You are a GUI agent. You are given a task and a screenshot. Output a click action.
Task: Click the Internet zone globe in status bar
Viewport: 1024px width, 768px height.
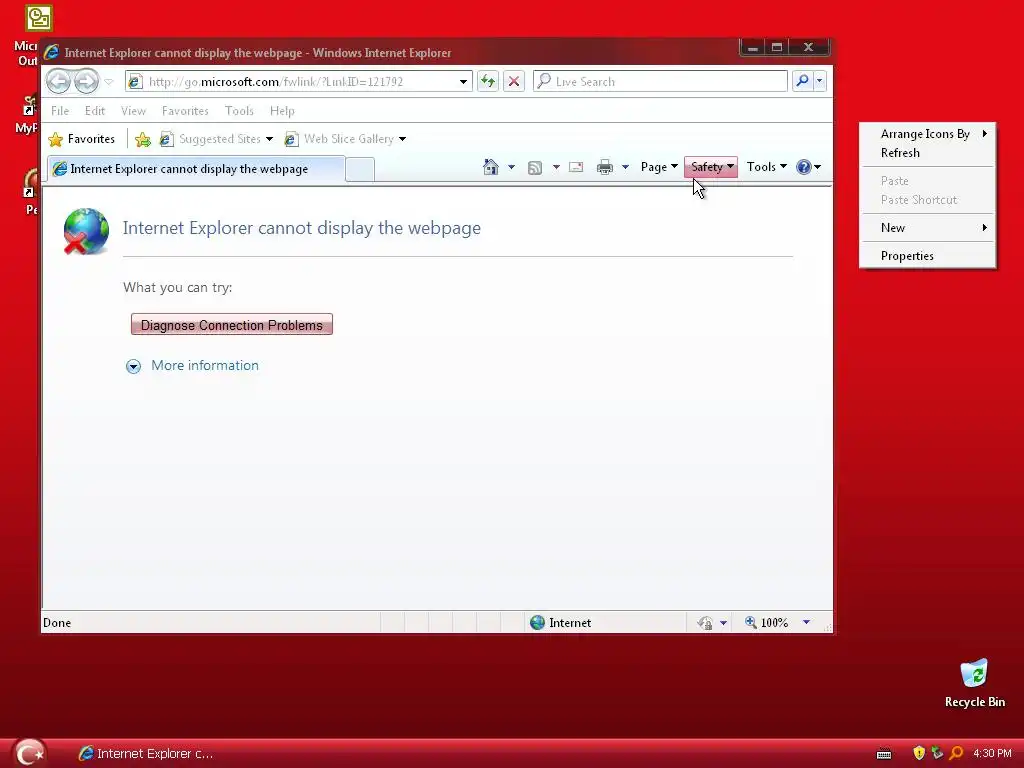537,623
